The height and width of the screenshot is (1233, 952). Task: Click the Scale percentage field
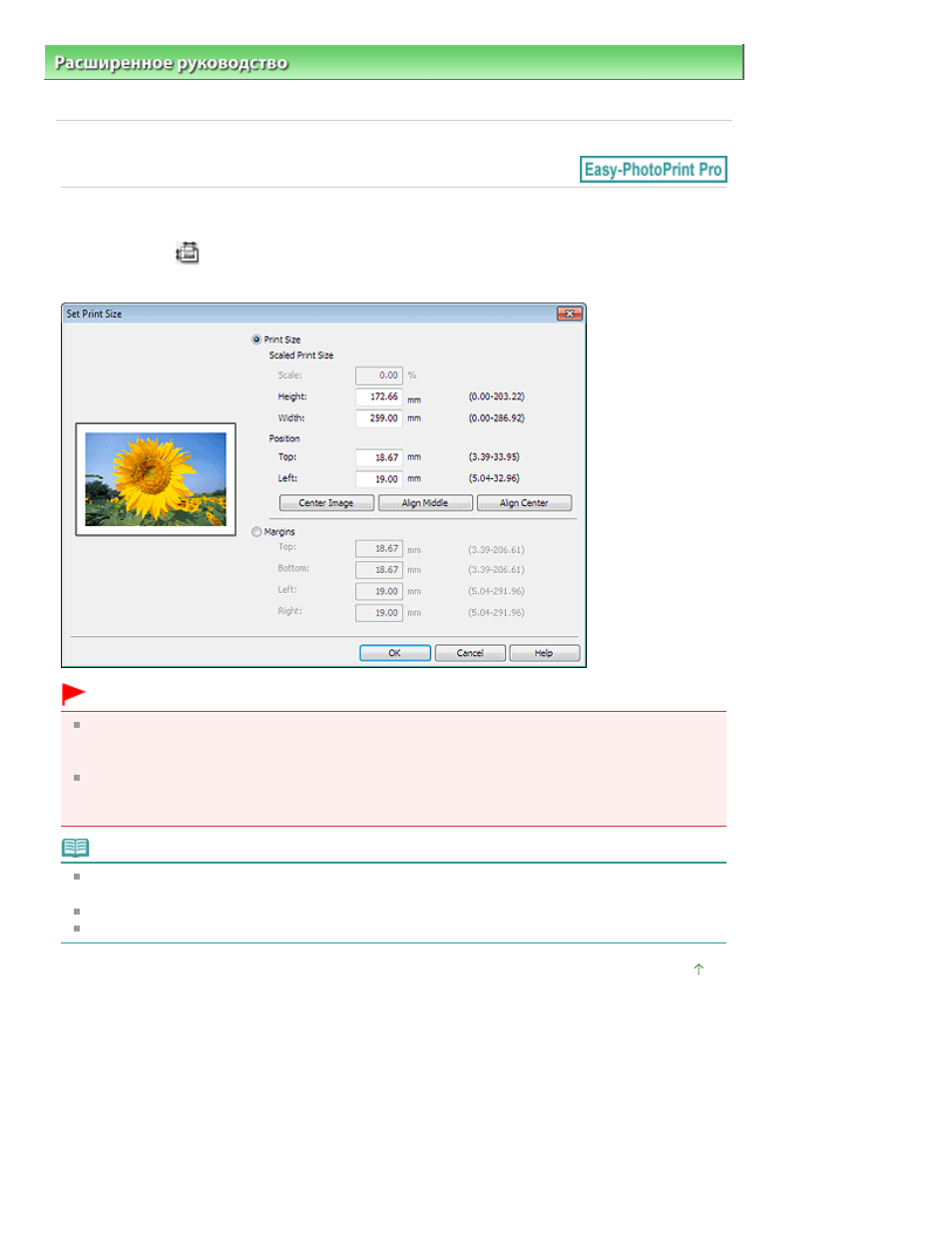tap(379, 375)
